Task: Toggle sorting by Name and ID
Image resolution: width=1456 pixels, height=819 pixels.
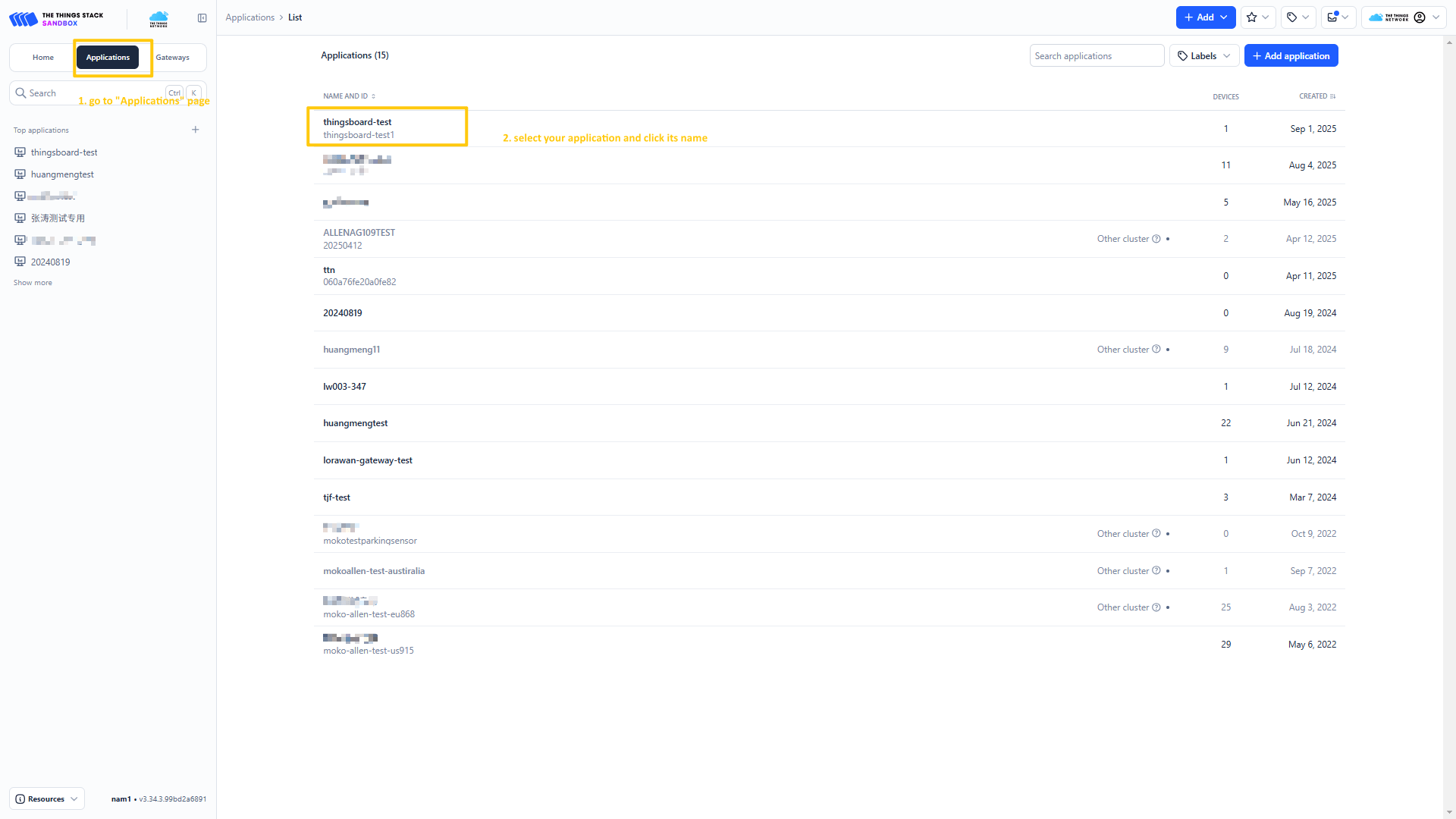Action: click(349, 96)
